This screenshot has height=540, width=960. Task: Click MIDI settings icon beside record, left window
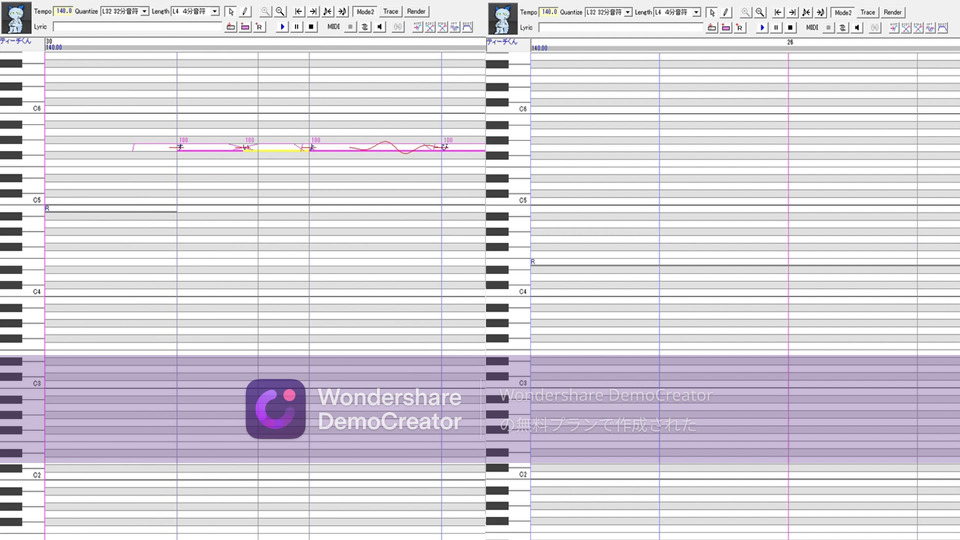point(365,27)
